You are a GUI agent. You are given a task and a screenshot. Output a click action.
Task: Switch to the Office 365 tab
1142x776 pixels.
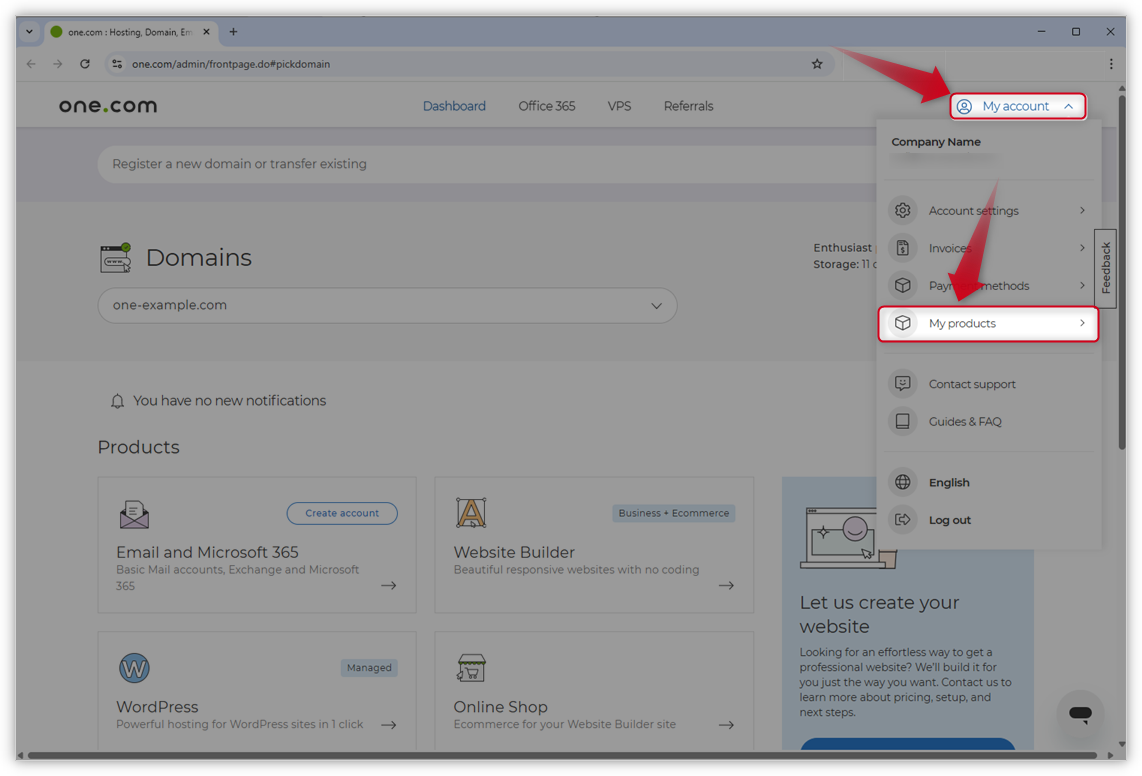tap(546, 106)
